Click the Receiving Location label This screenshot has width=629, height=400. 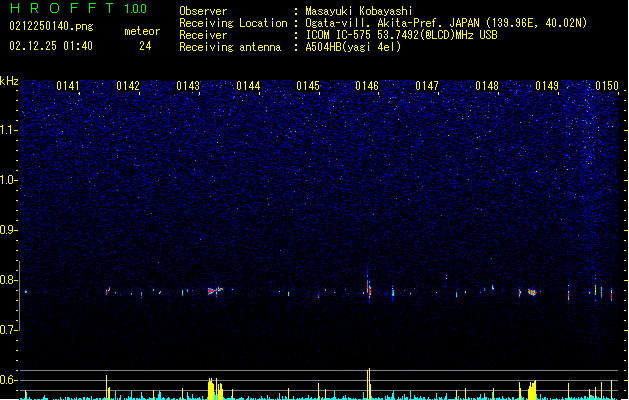(x=233, y=23)
